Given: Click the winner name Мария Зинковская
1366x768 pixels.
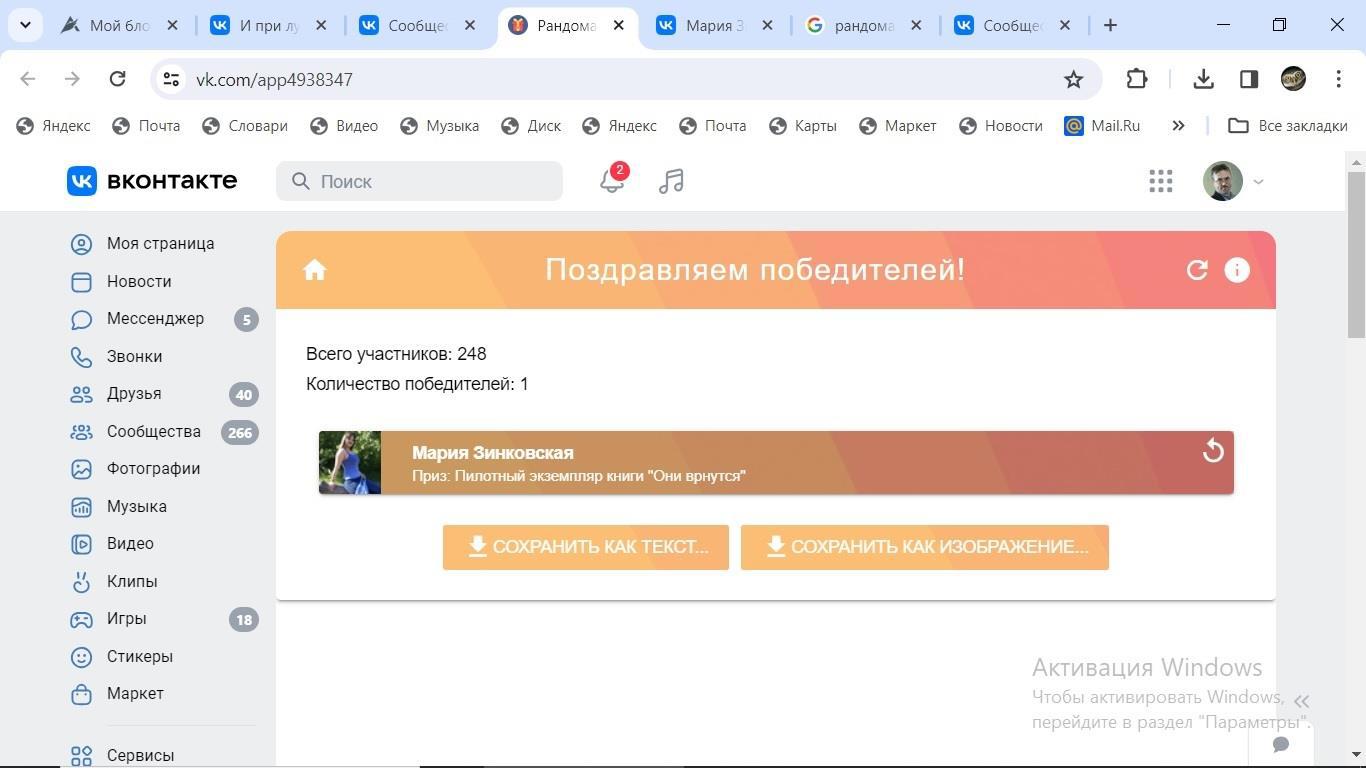Looking at the screenshot, I should (x=493, y=453).
